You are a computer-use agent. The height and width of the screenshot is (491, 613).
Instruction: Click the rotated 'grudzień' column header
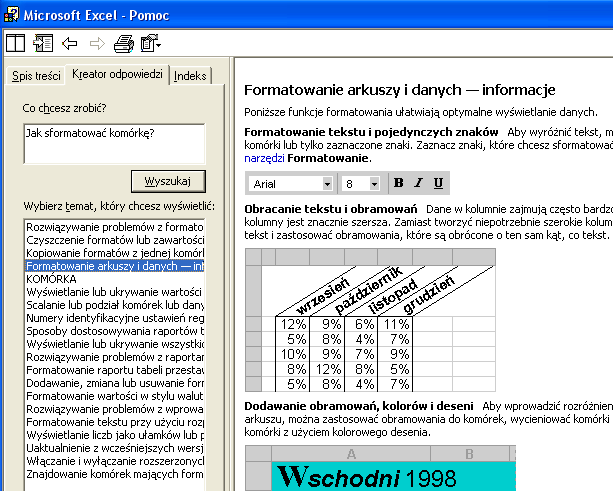(429, 294)
